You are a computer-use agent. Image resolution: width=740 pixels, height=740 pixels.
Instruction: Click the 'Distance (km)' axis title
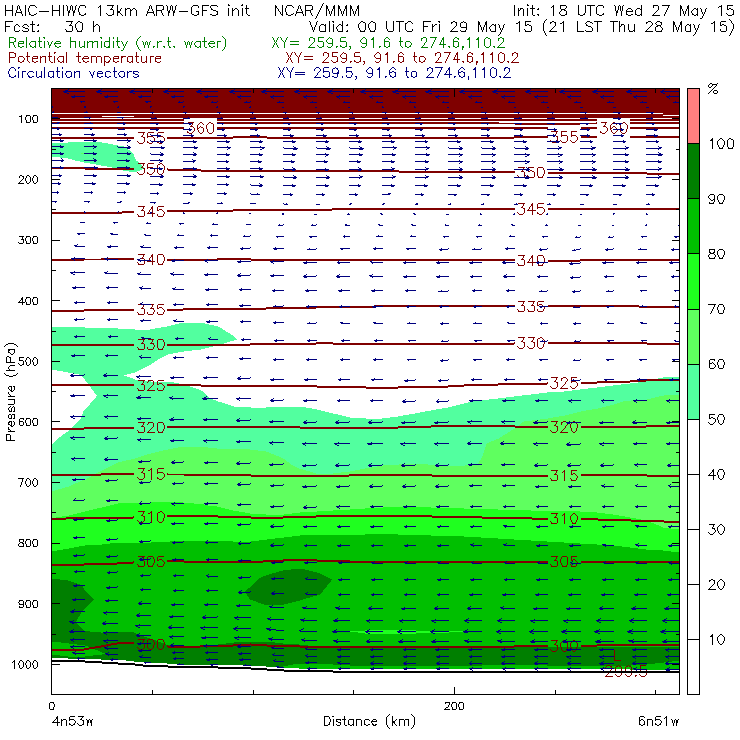pos(370,721)
